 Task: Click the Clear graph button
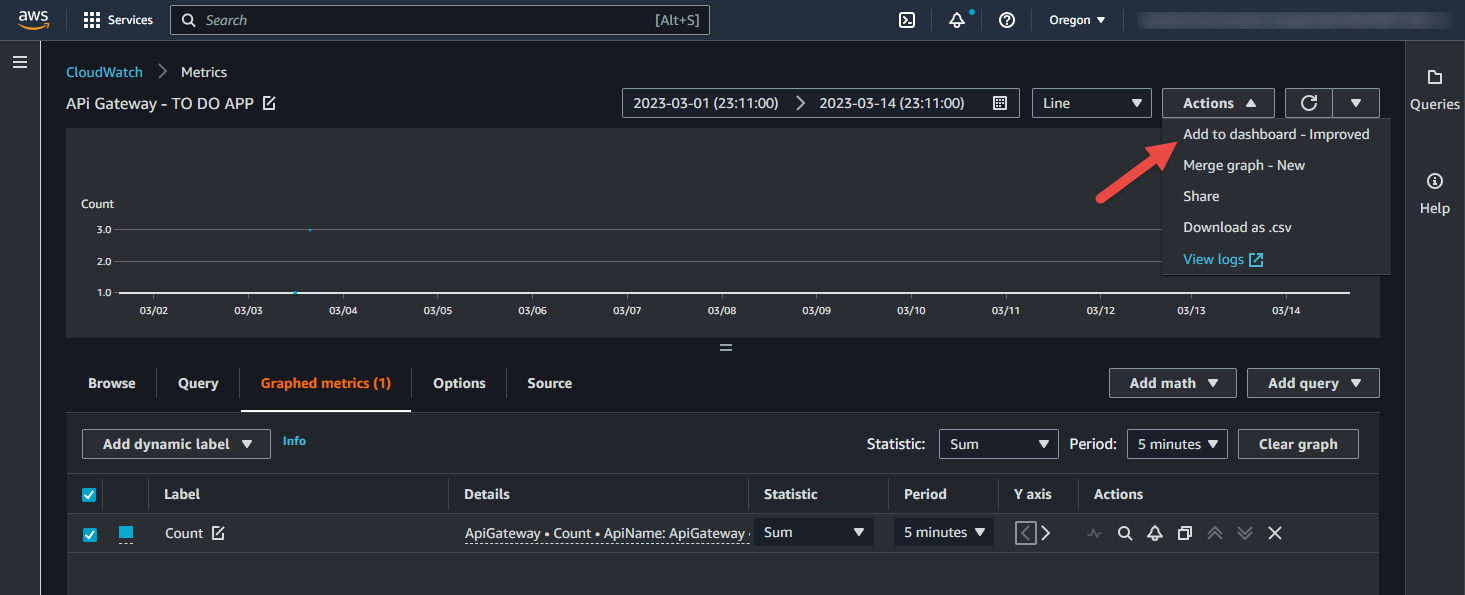click(x=1298, y=444)
